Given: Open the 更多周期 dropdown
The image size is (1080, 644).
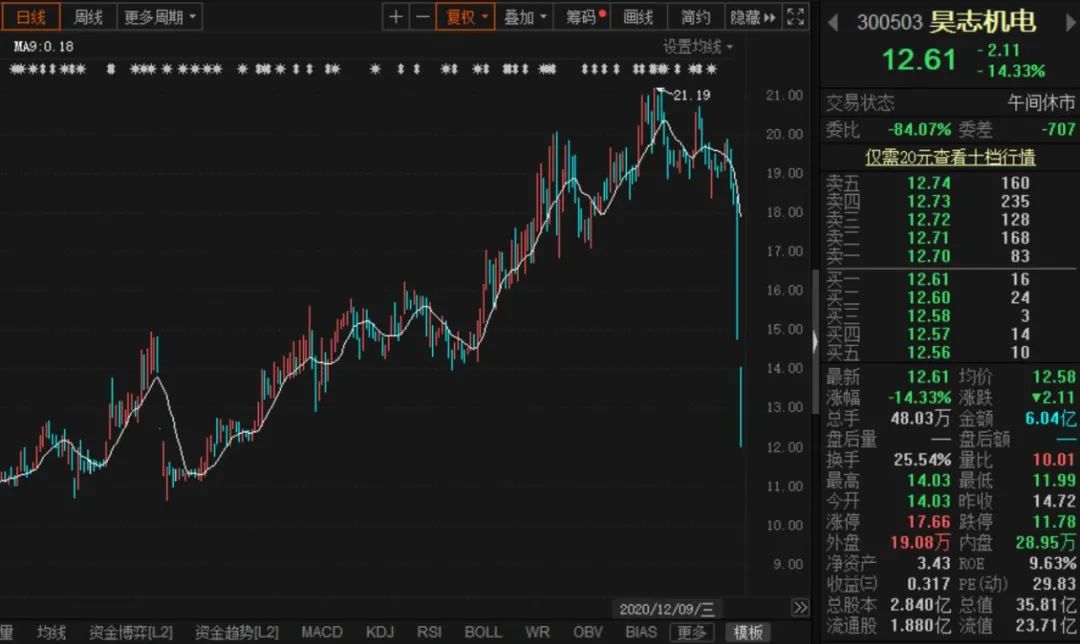Looking at the screenshot, I should (x=160, y=17).
